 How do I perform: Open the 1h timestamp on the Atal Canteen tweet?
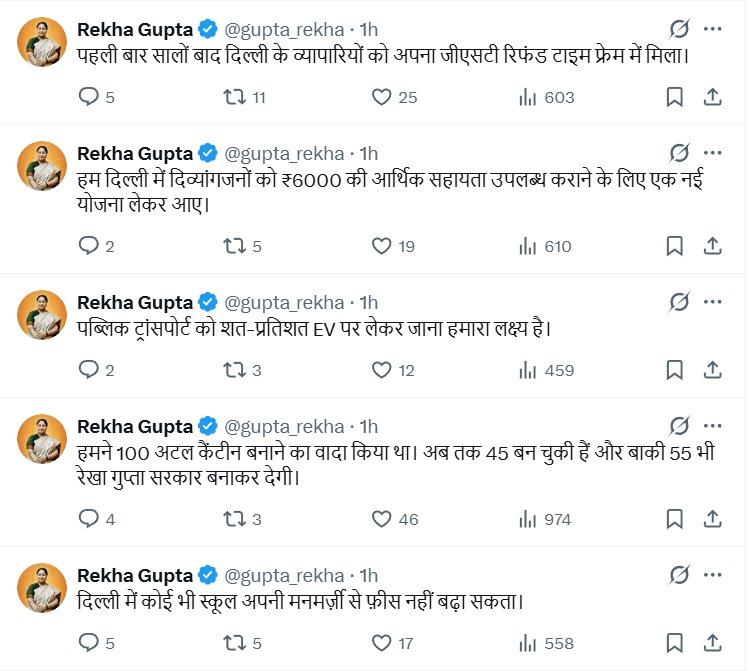[x=369, y=426]
